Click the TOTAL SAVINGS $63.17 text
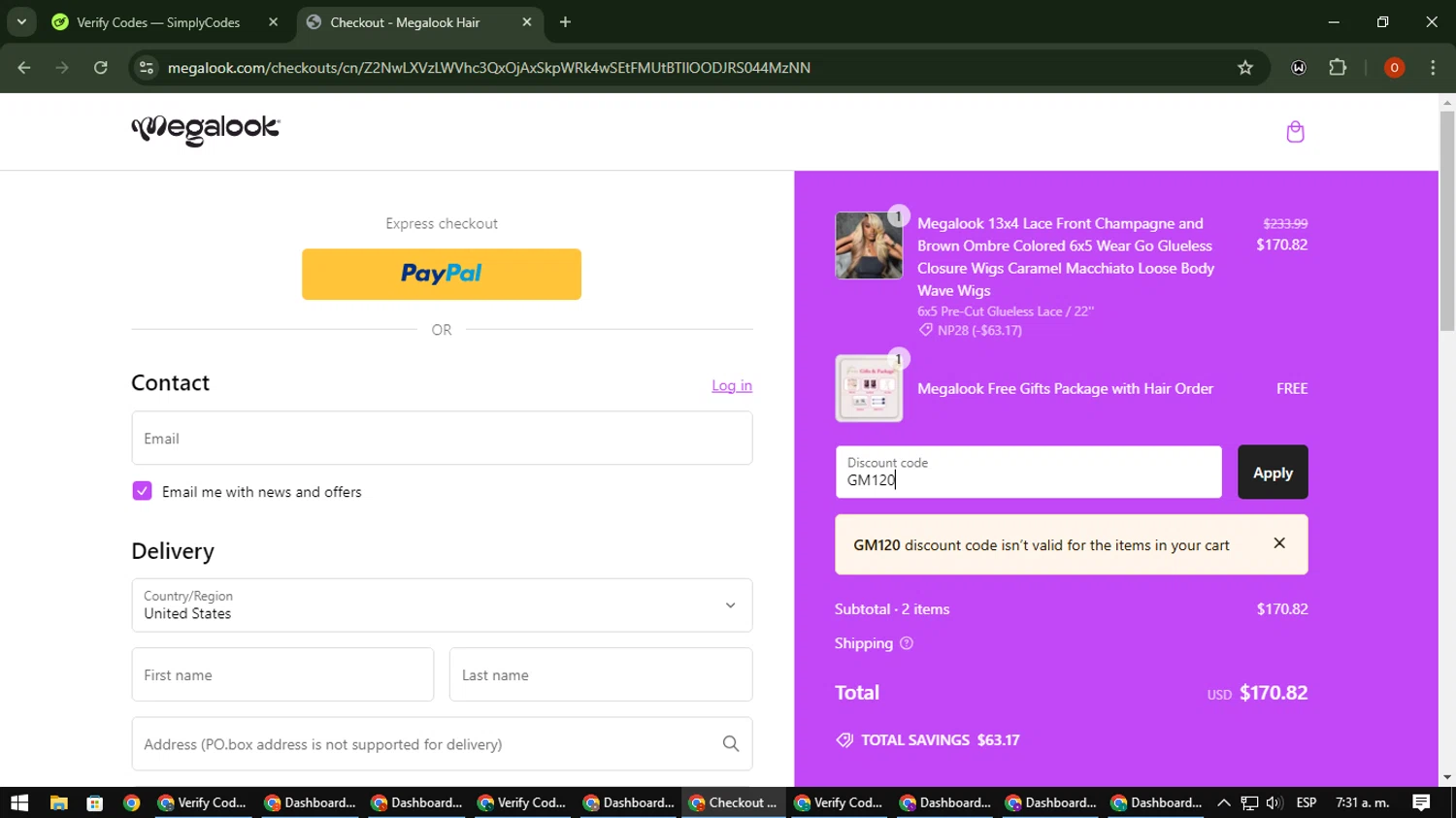Viewport: 1456px width, 818px height. [x=940, y=739]
